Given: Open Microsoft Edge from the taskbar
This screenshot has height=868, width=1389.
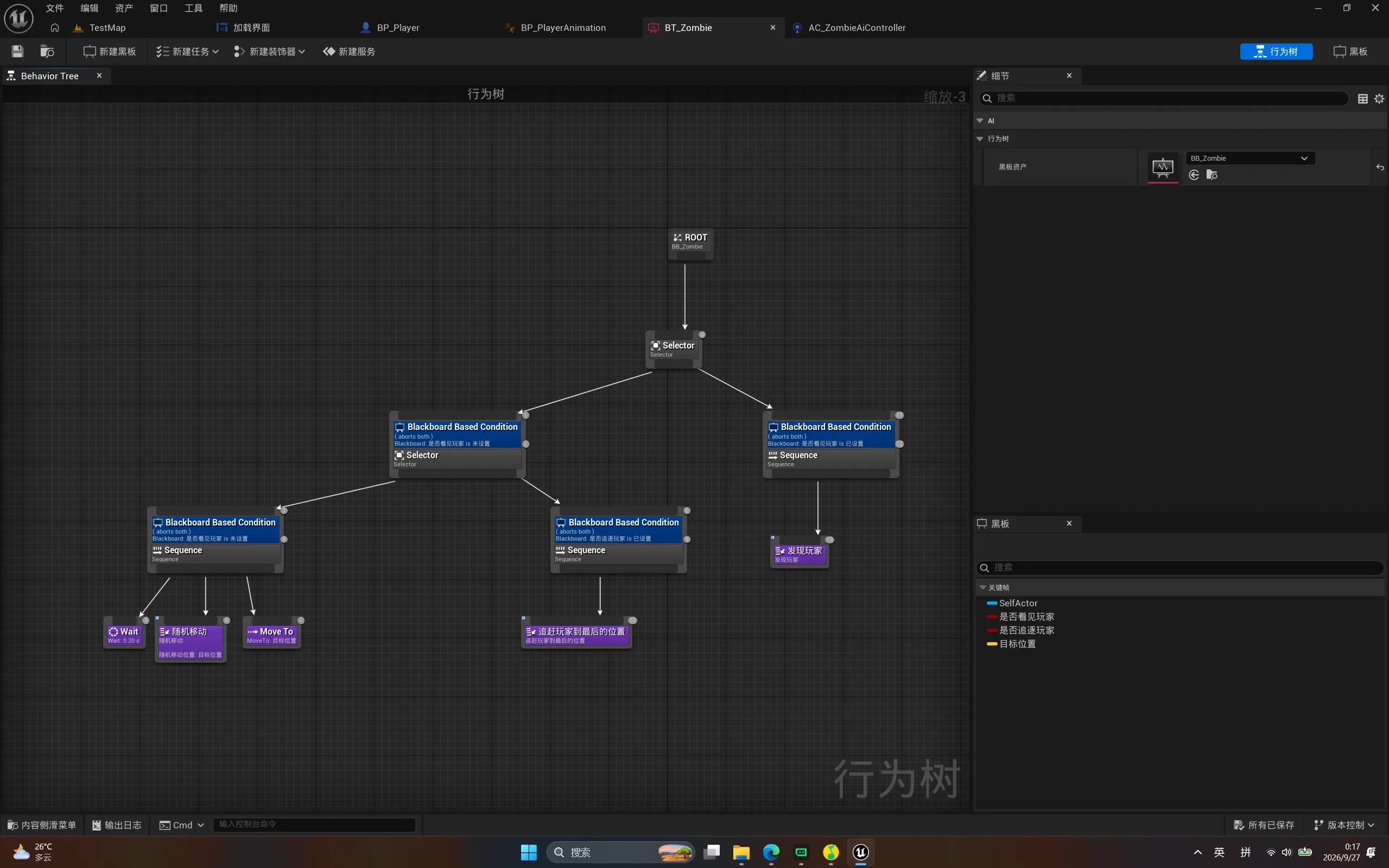Looking at the screenshot, I should [x=771, y=852].
